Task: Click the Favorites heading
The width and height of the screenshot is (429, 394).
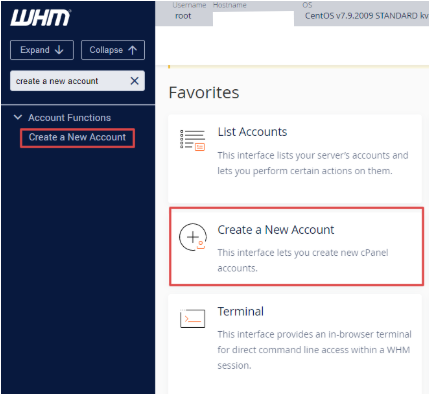Action: pos(204,93)
